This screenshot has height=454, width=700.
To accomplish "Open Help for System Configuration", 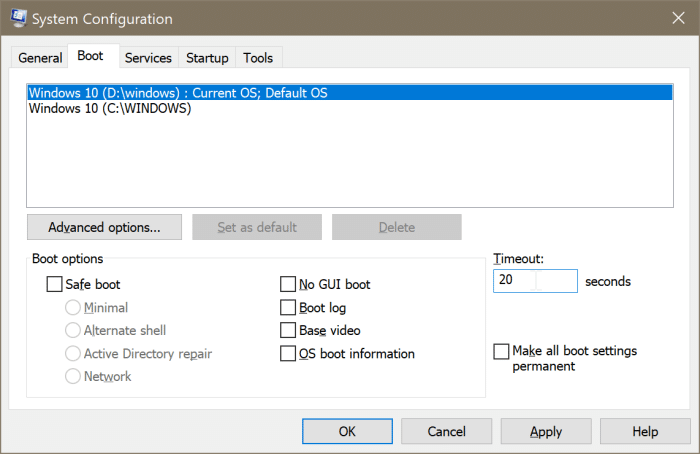I will coord(644,432).
